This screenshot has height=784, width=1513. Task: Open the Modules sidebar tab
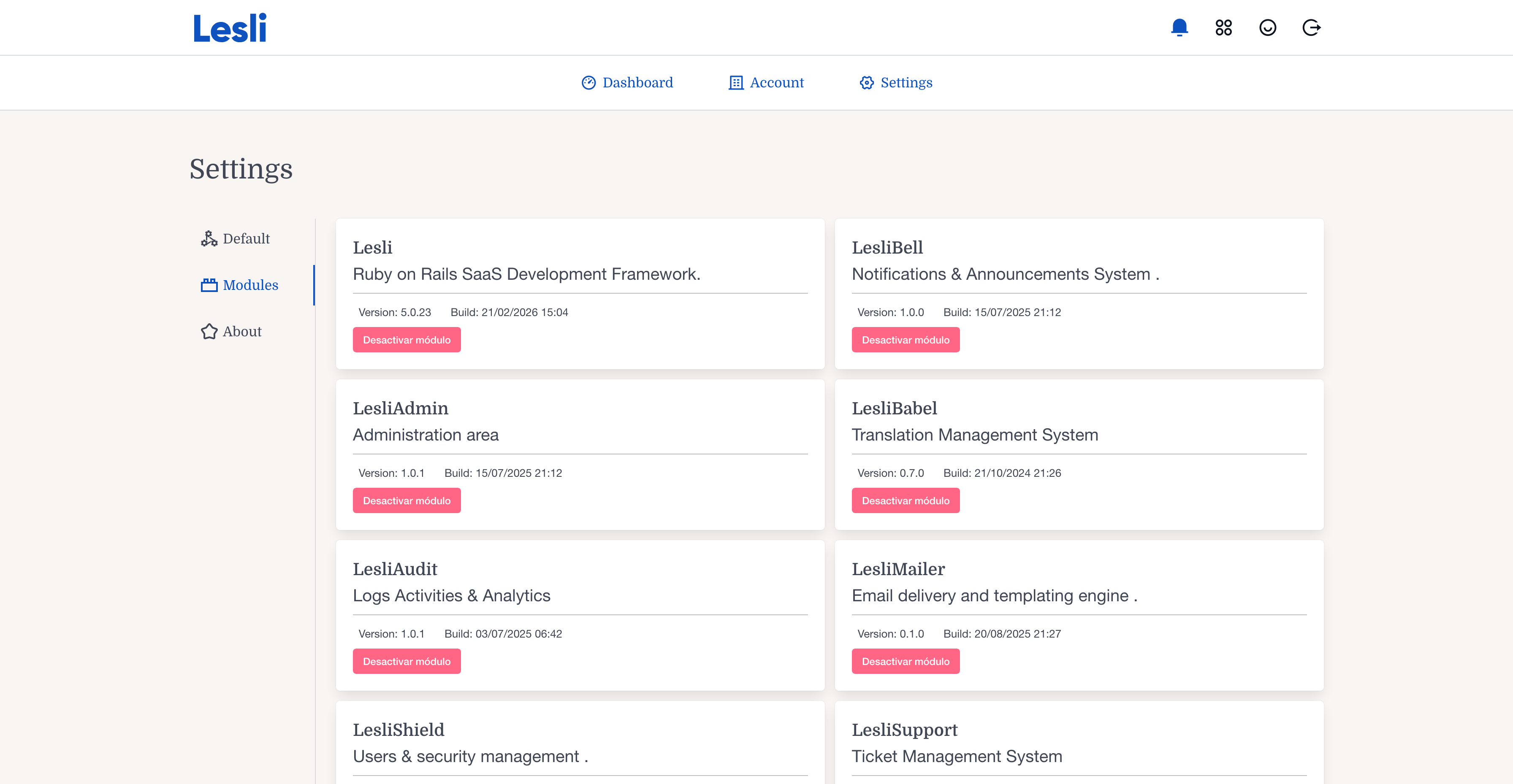tap(250, 285)
